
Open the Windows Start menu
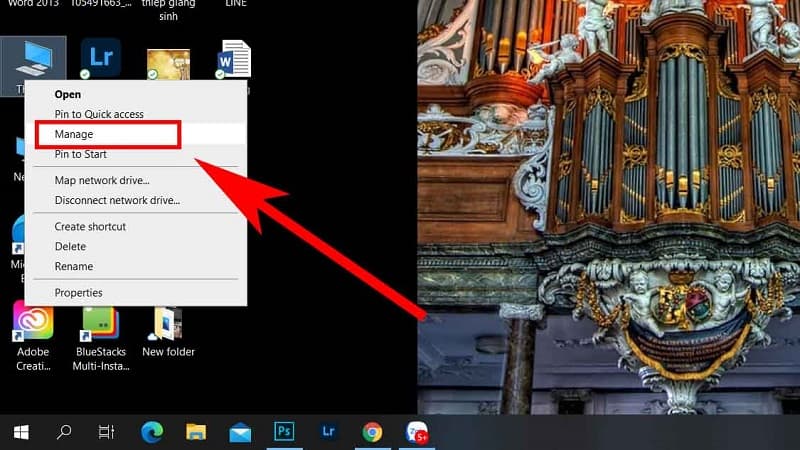tap(21, 432)
